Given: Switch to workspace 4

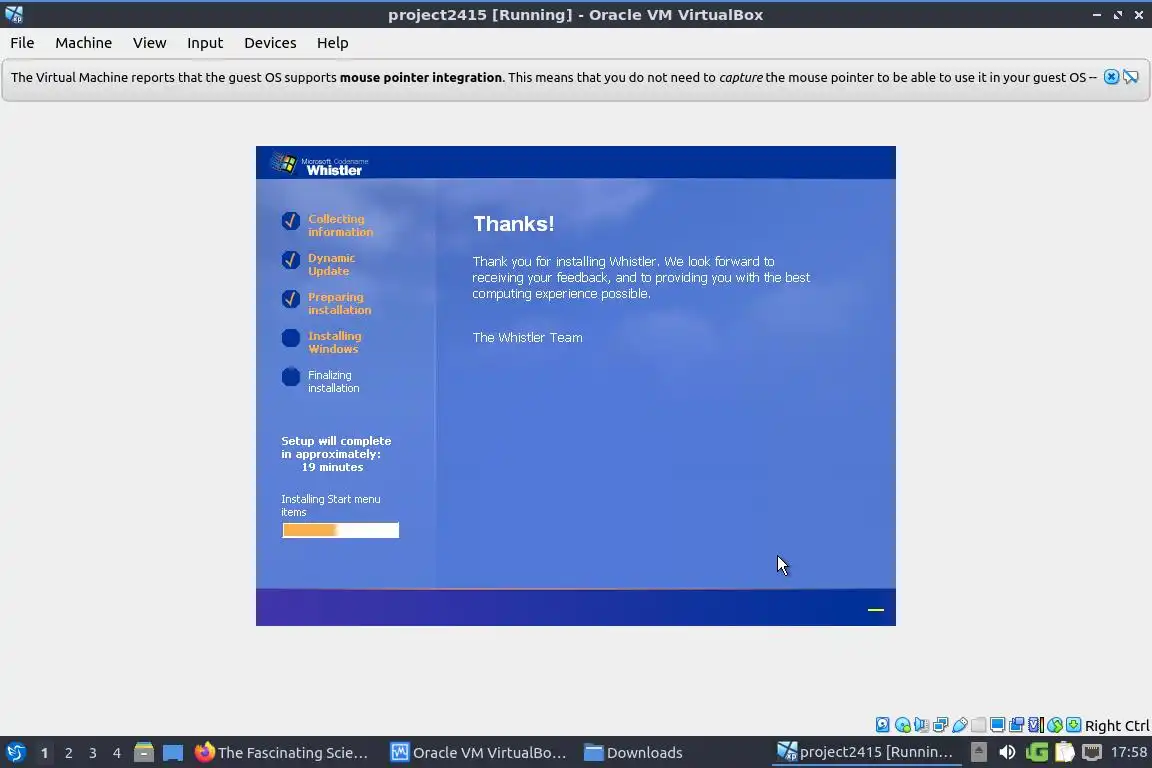Looking at the screenshot, I should coord(117,753).
